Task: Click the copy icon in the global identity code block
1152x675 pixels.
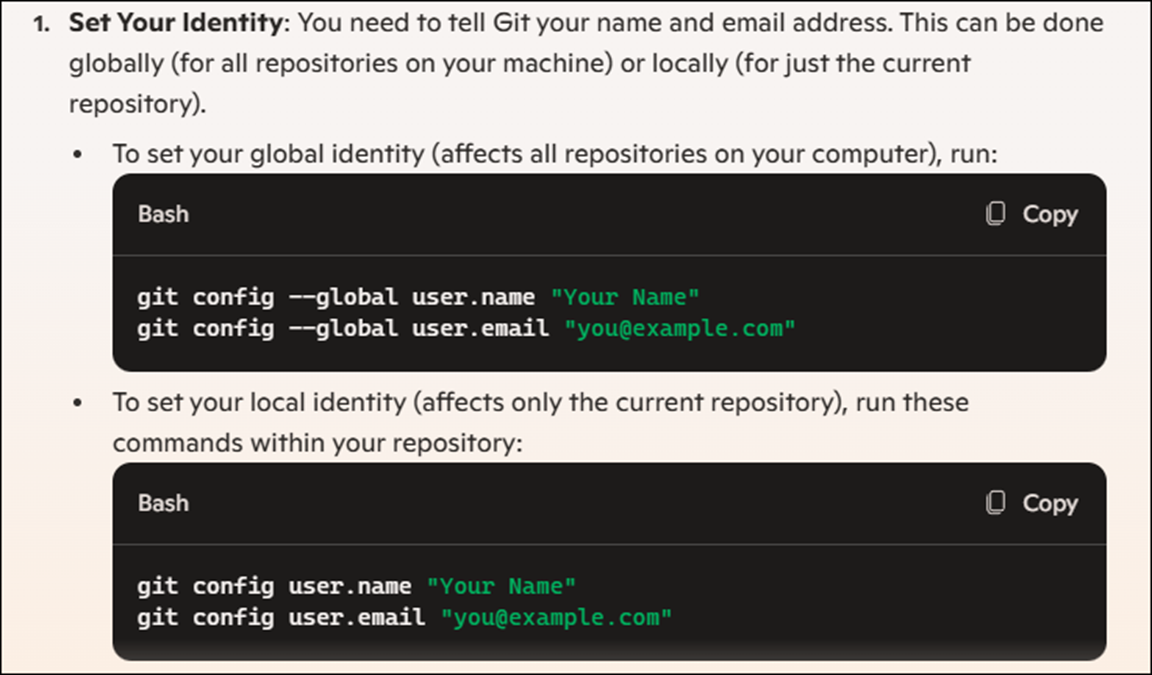Action: (995, 214)
